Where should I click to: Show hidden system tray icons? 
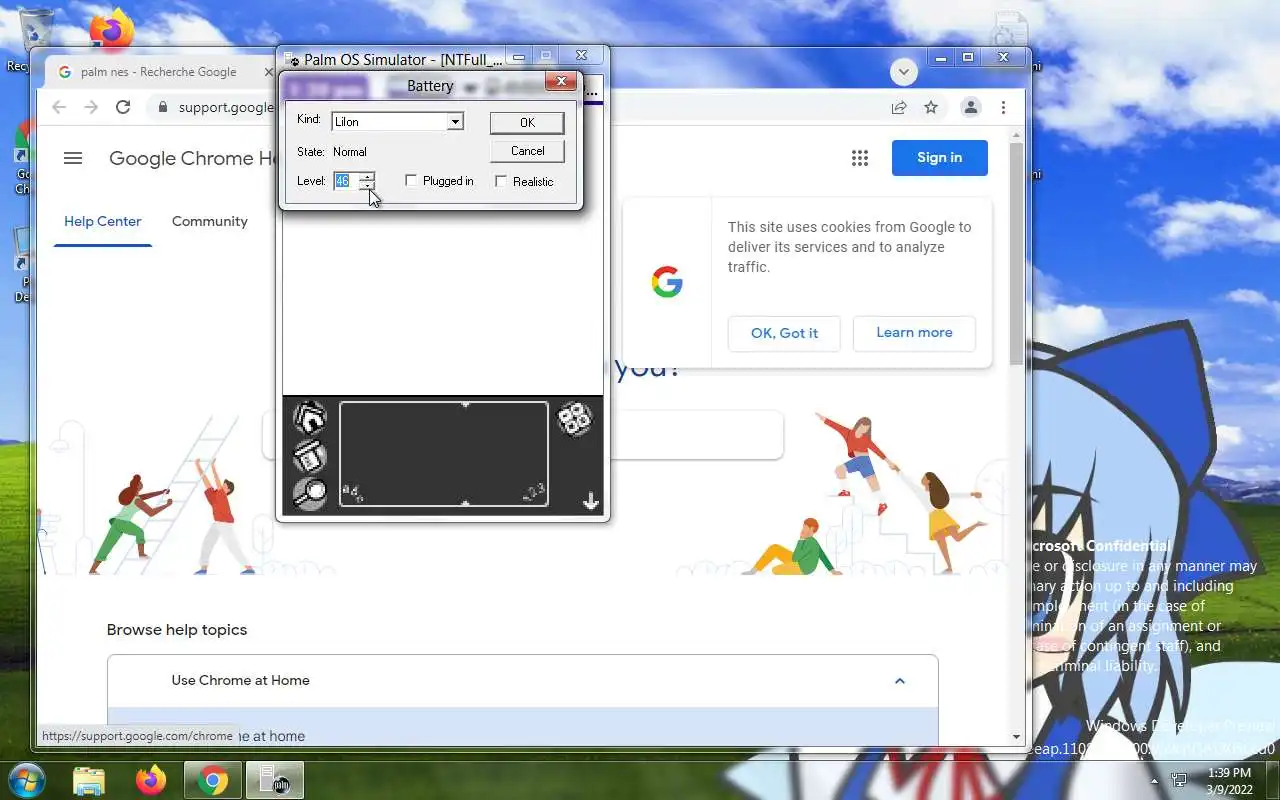tap(1155, 781)
